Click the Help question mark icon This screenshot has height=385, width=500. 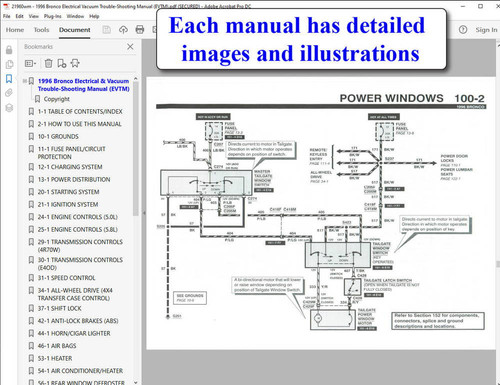(x=463, y=30)
